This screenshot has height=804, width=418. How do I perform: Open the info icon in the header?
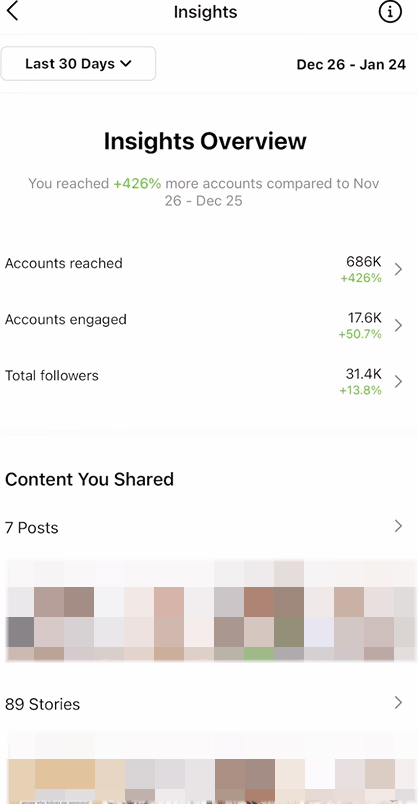tap(390, 12)
